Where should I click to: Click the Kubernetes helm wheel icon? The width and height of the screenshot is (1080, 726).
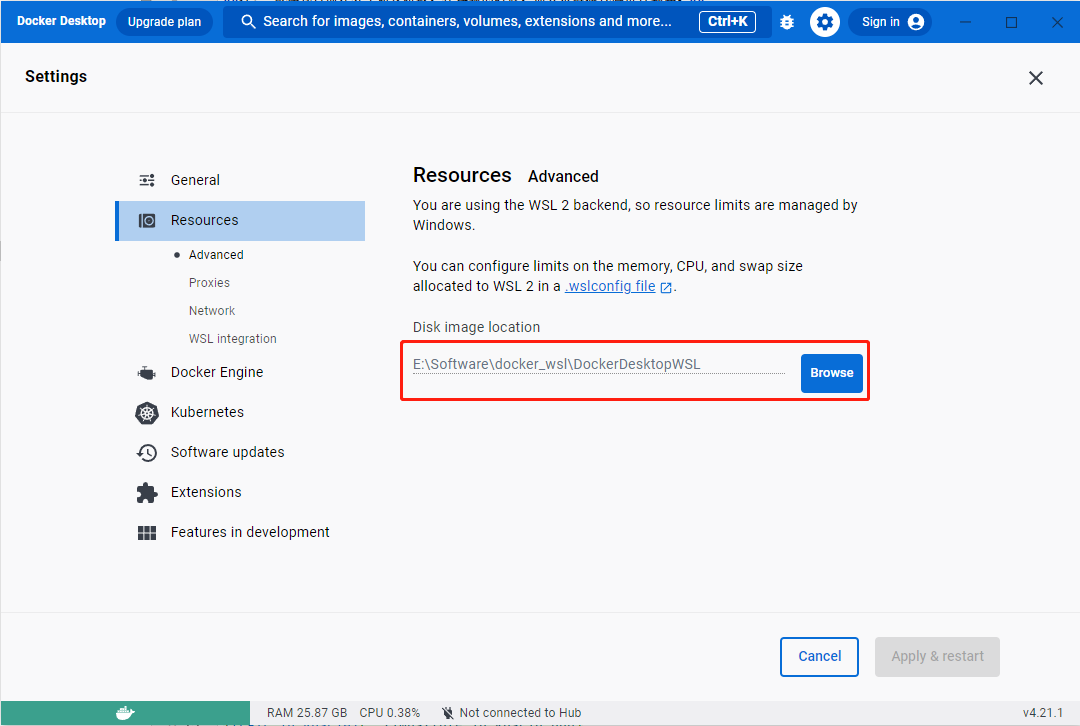pyautogui.click(x=147, y=412)
